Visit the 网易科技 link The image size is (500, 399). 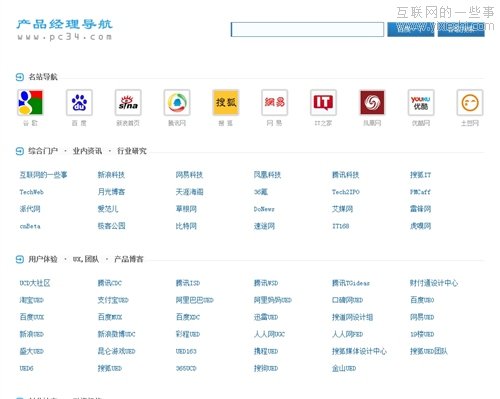coord(189,175)
